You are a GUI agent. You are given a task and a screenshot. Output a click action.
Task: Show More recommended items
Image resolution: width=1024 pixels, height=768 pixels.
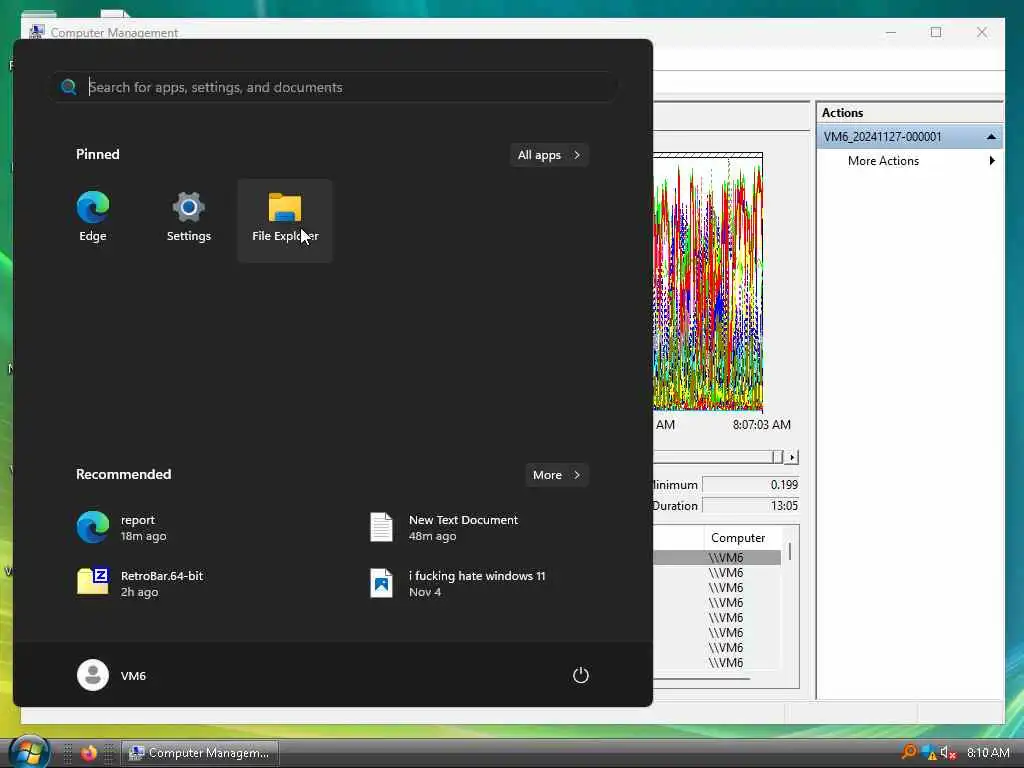click(x=556, y=475)
